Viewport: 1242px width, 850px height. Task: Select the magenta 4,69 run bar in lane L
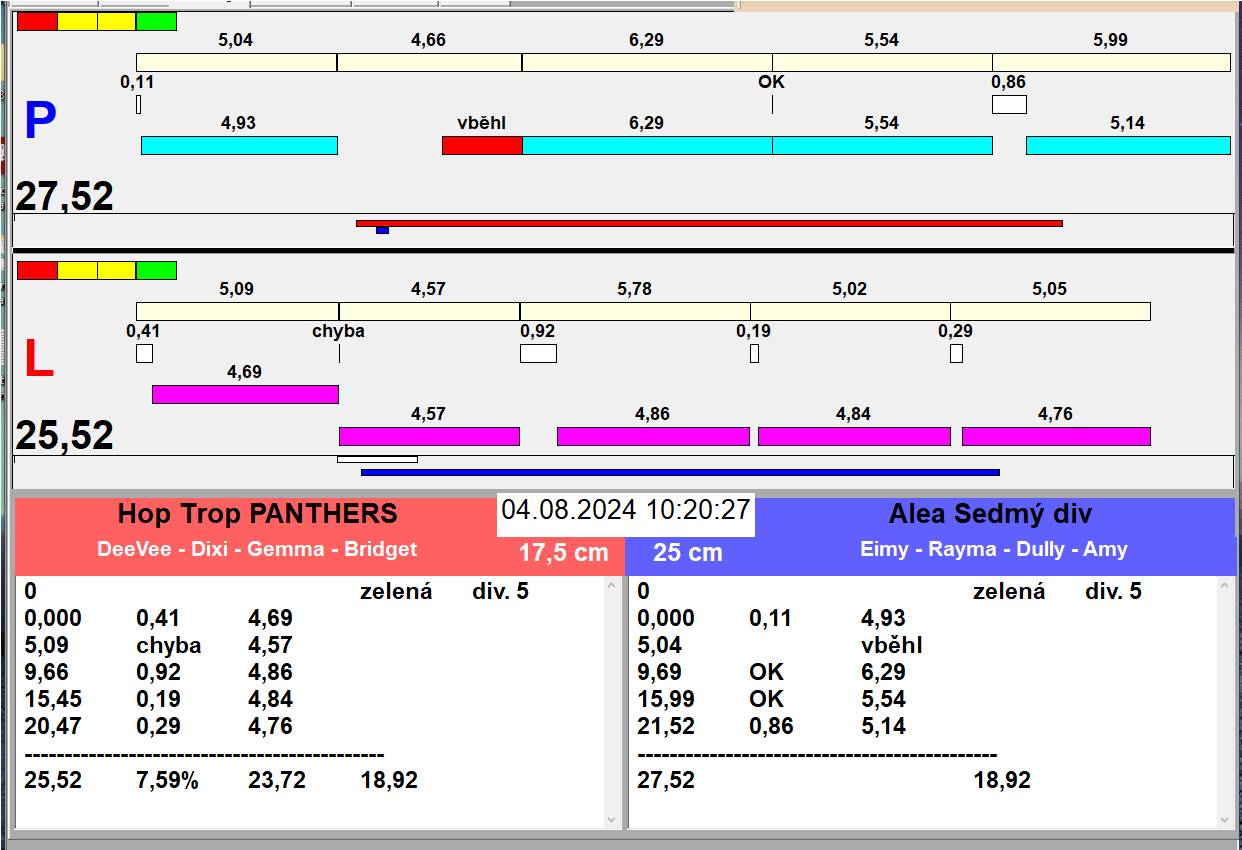(x=245, y=394)
